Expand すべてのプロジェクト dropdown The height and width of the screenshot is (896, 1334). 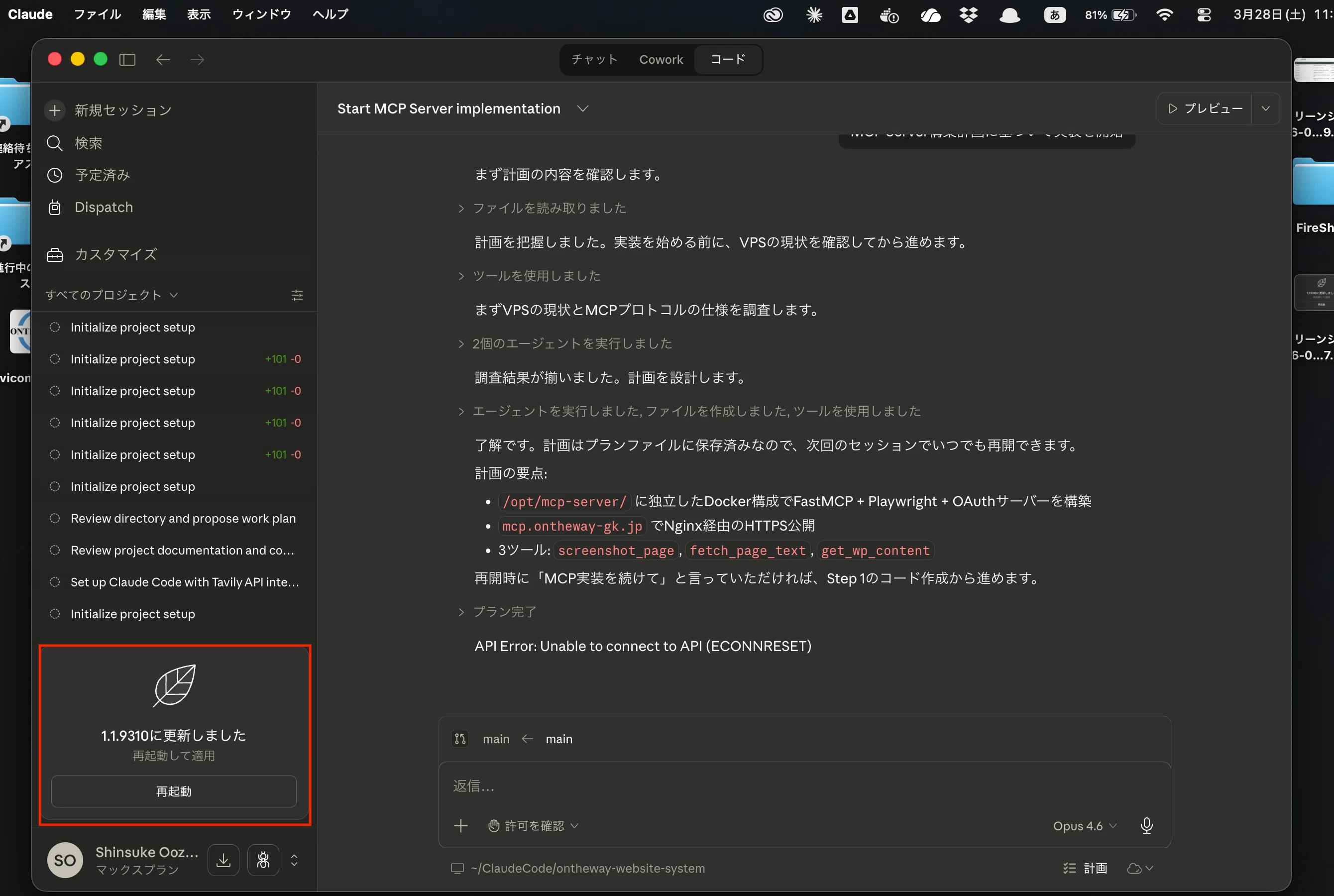point(112,295)
